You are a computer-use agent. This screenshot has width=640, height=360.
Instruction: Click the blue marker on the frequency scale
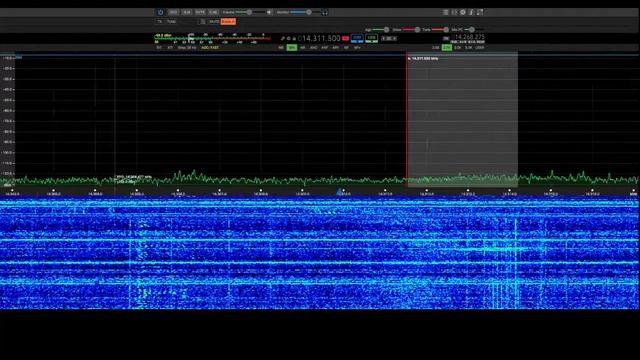(339, 191)
